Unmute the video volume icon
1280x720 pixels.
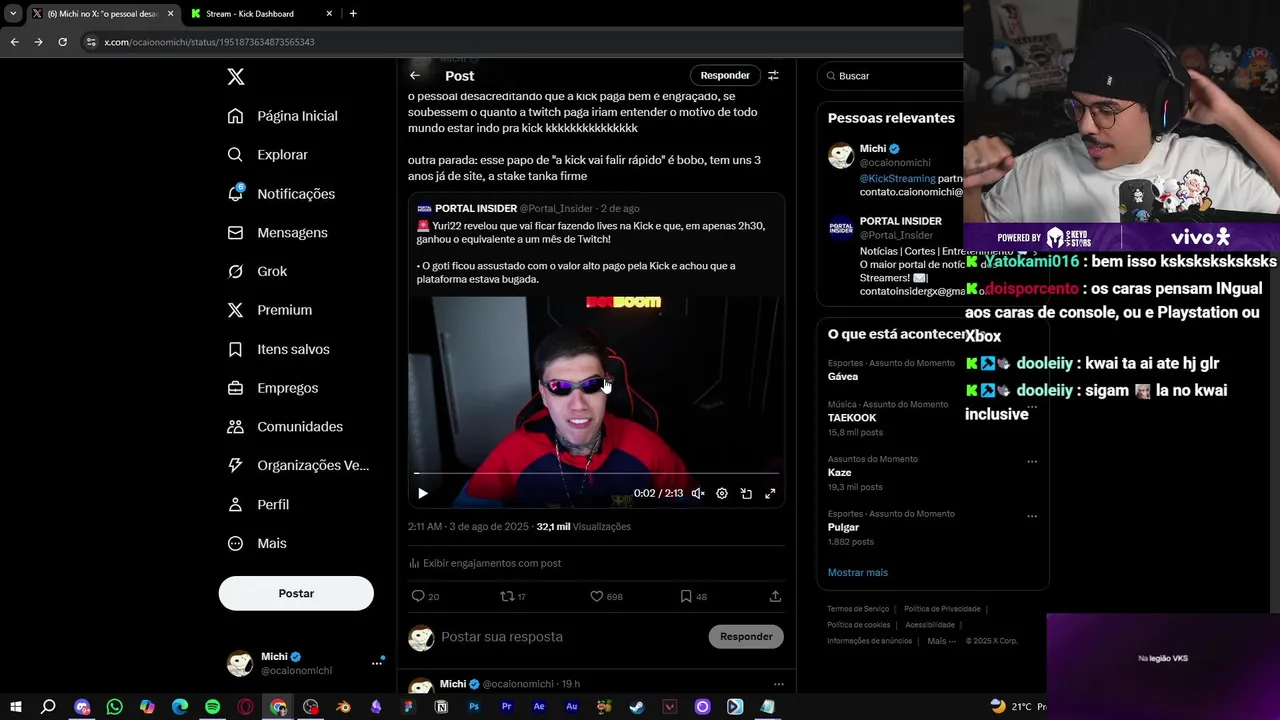click(x=698, y=493)
